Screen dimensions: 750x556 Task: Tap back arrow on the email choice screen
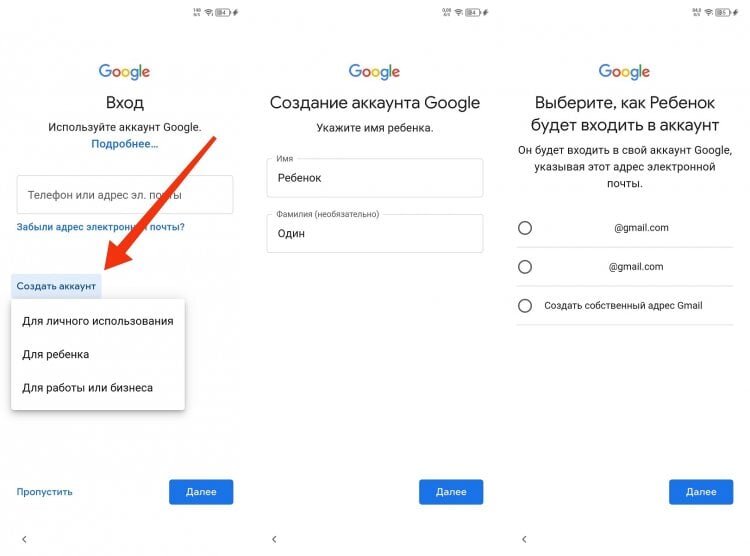(524, 539)
